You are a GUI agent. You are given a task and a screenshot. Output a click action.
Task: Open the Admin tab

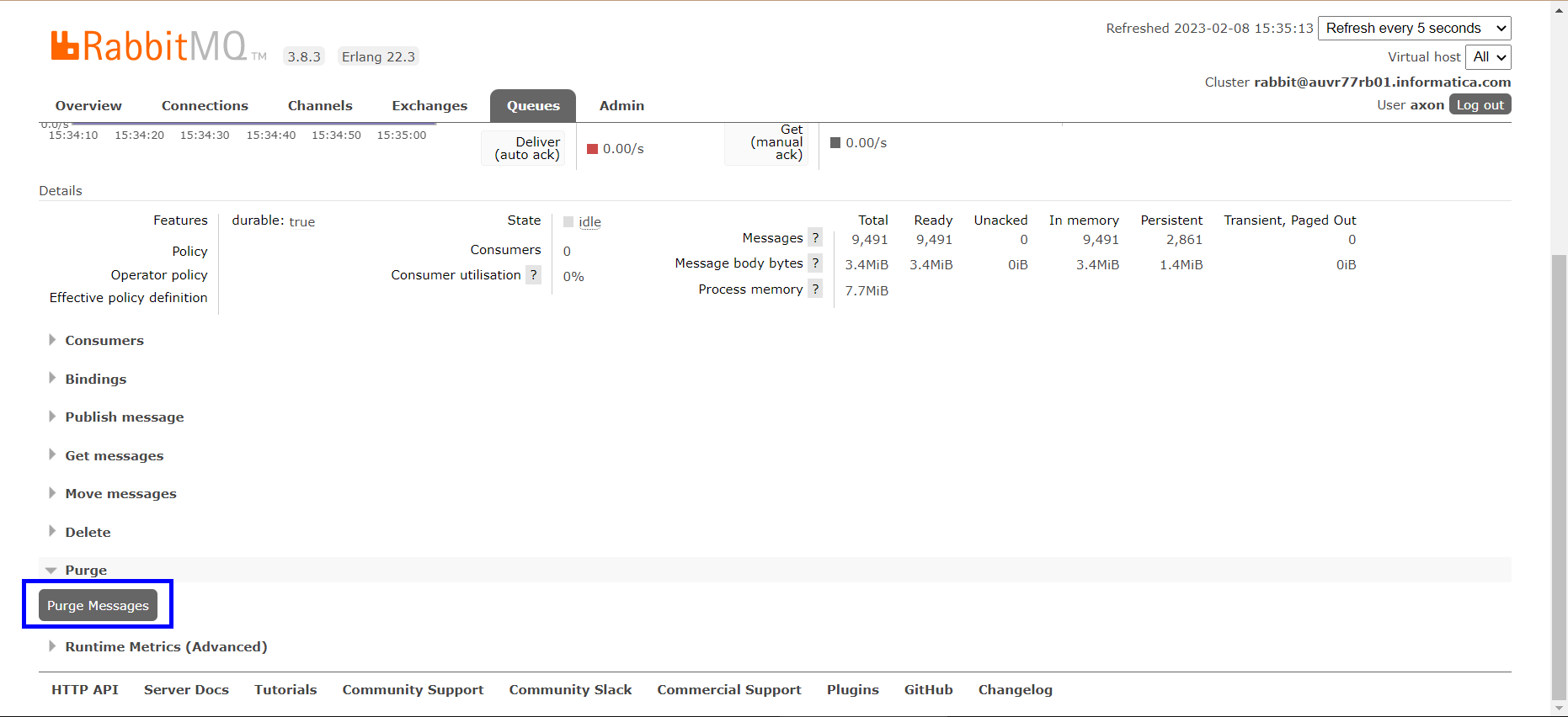621,105
